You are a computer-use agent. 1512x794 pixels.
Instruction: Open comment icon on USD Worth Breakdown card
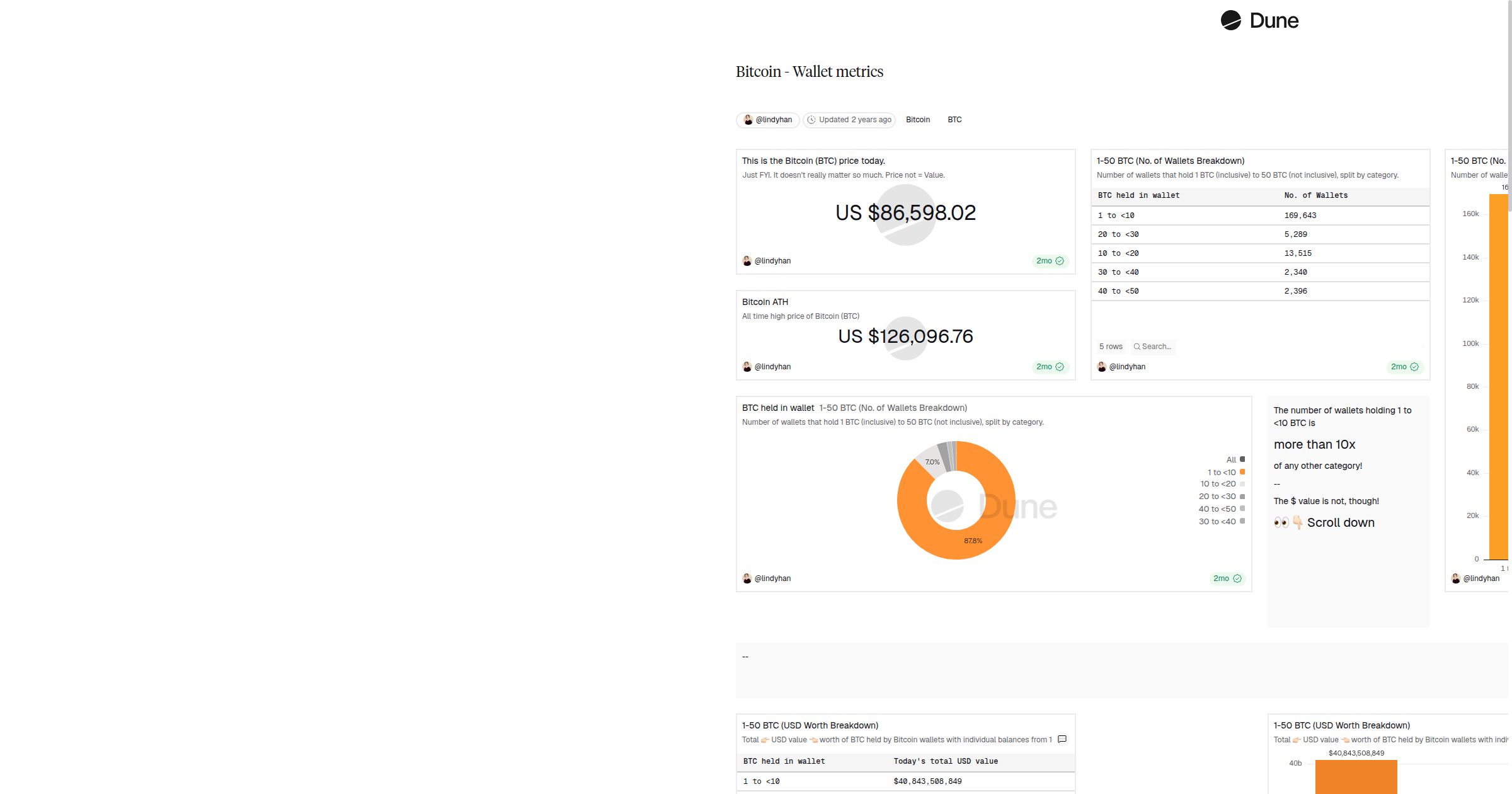1062,739
